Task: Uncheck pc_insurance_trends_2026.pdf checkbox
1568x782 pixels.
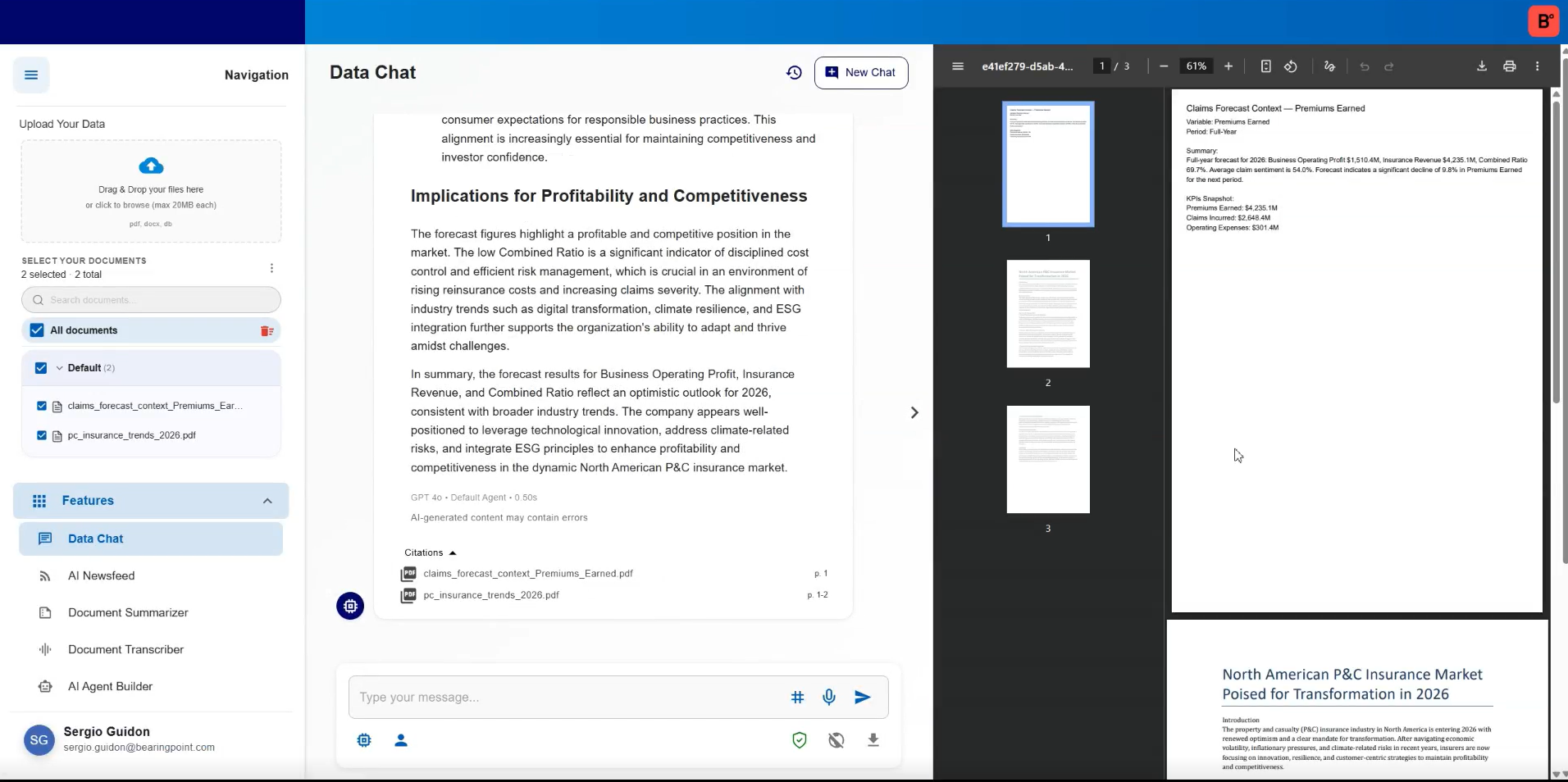Action: (x=42, y=435)
